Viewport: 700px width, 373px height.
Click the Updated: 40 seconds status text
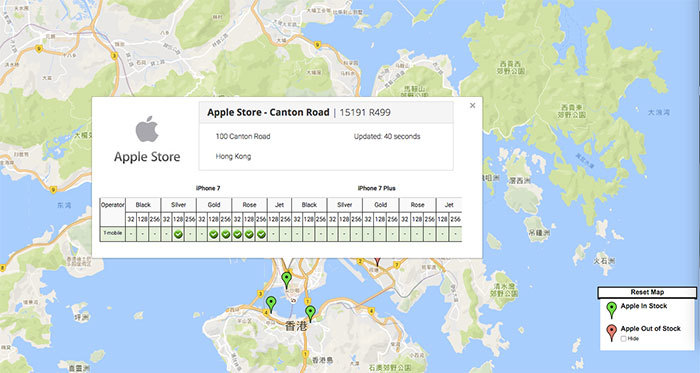(x=387, y=137)
